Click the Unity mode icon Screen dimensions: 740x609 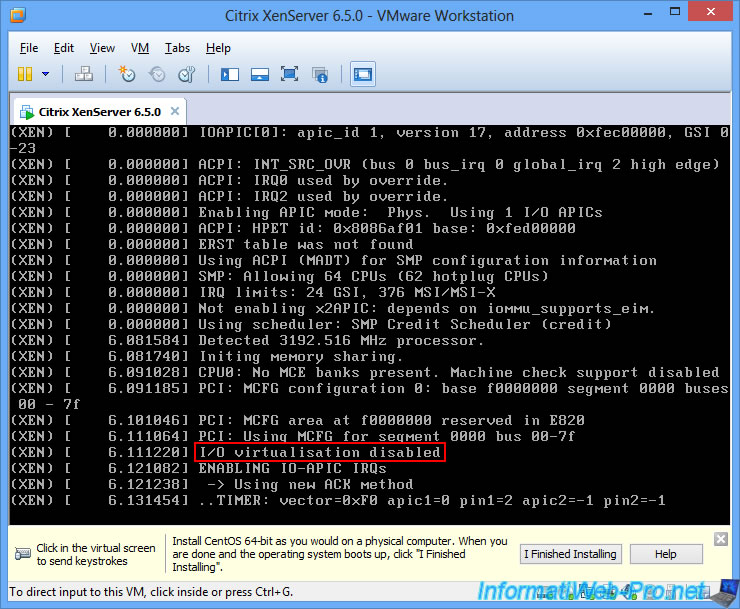tap(320, 74)
